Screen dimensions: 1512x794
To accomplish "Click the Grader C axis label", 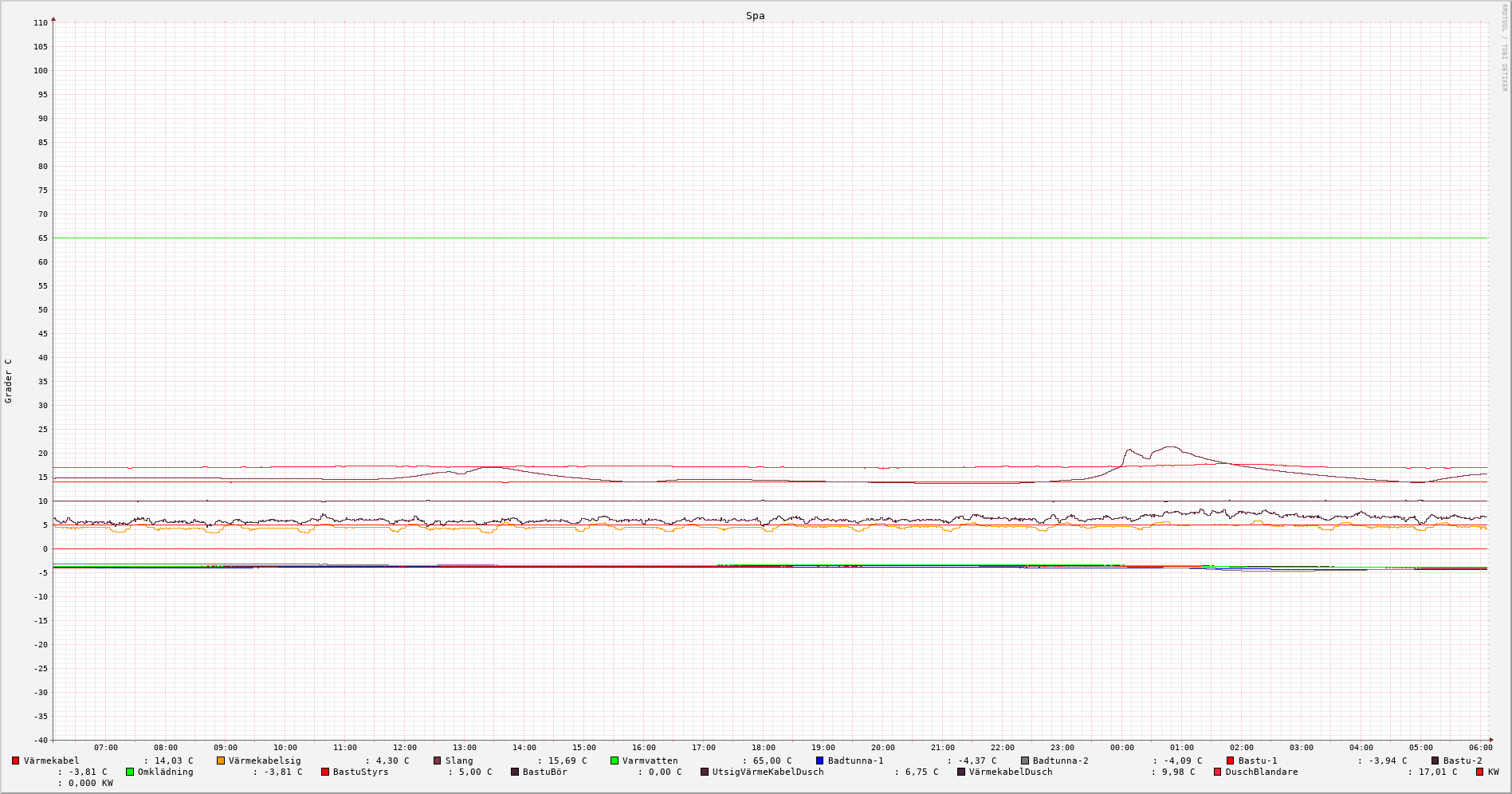I will click(9, 380).
